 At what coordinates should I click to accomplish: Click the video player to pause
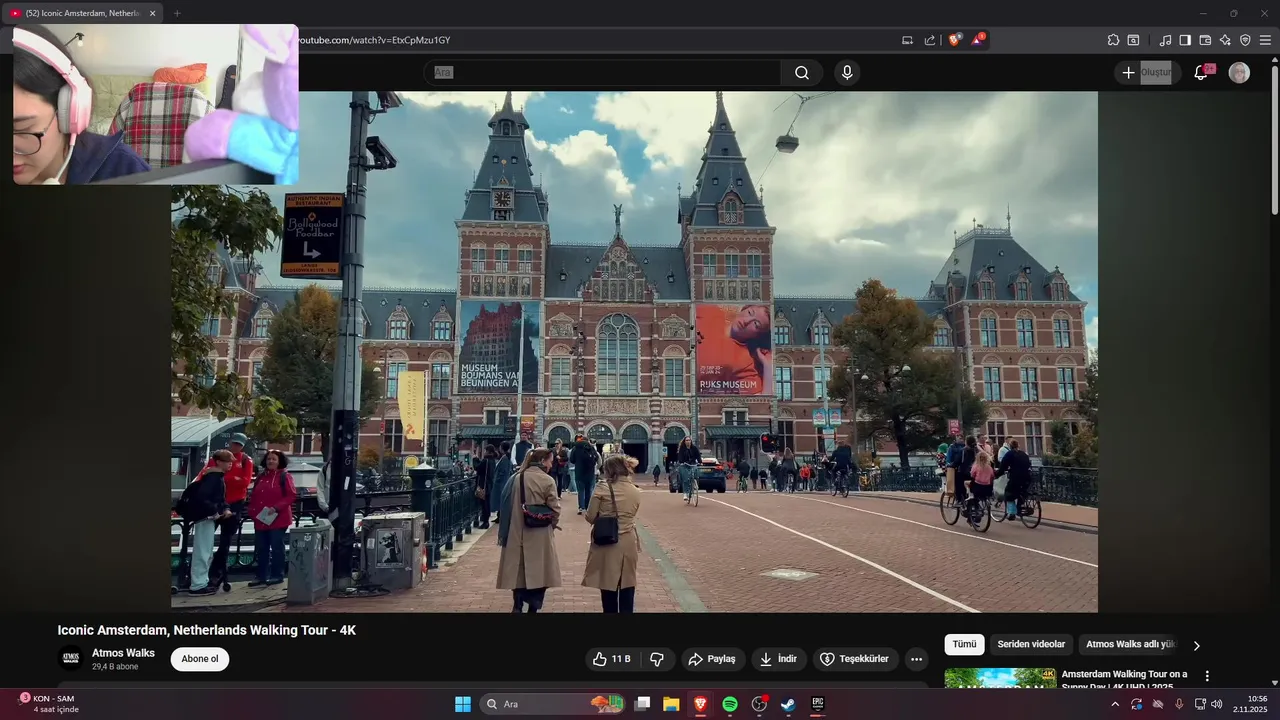tap(634, 352)
